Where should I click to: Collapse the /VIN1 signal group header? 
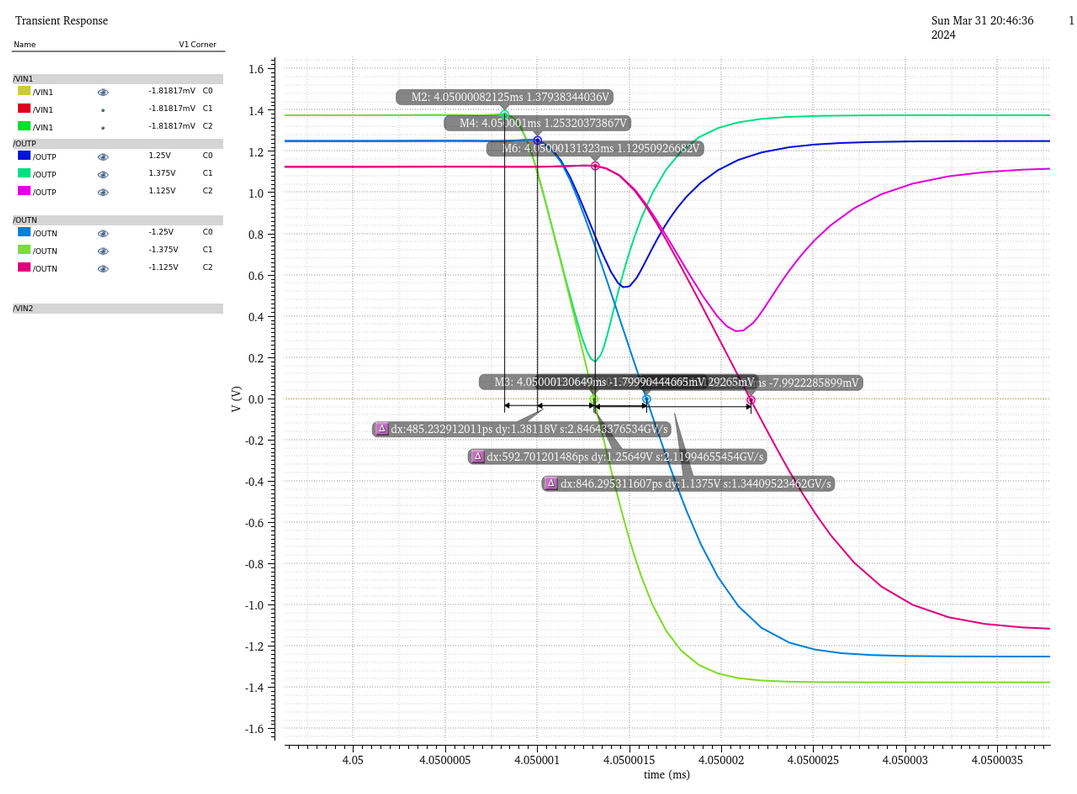pos(117,78)
